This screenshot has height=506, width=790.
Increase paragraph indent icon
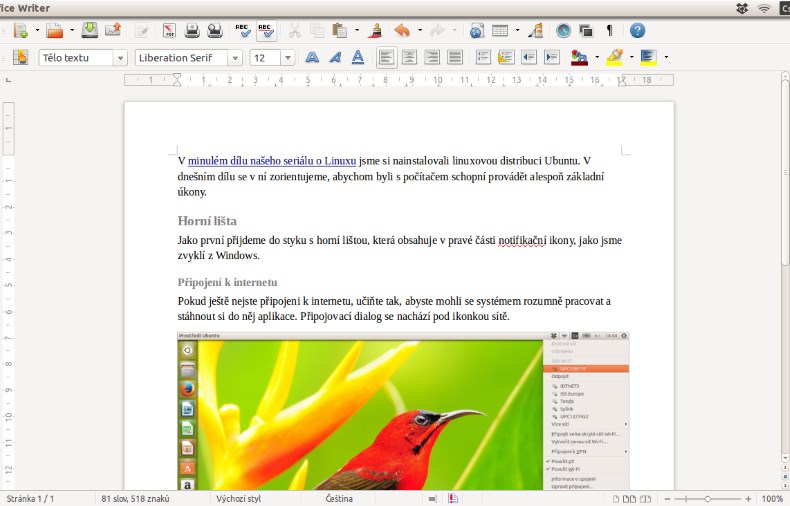coord(552,57)
